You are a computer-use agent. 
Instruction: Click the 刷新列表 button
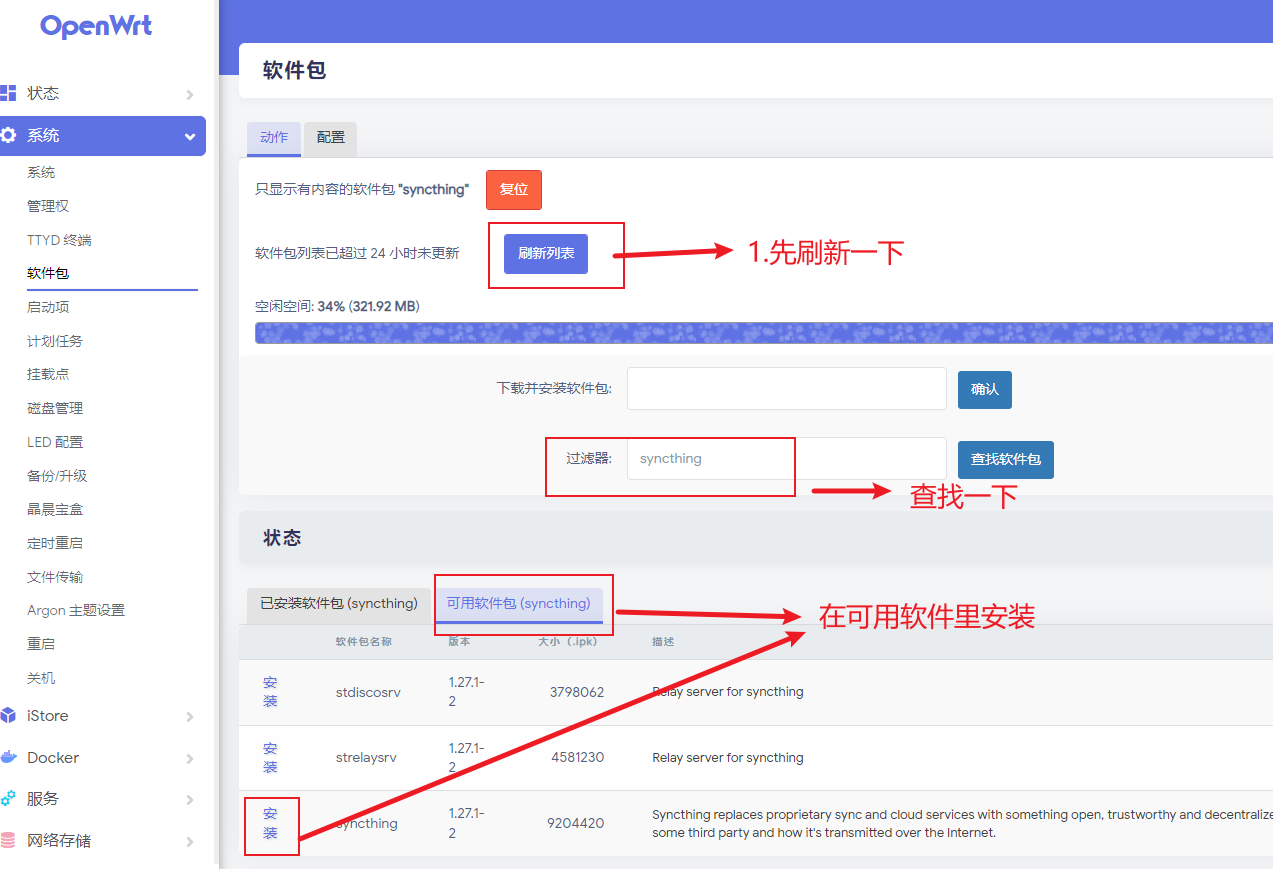coord(546,254)
